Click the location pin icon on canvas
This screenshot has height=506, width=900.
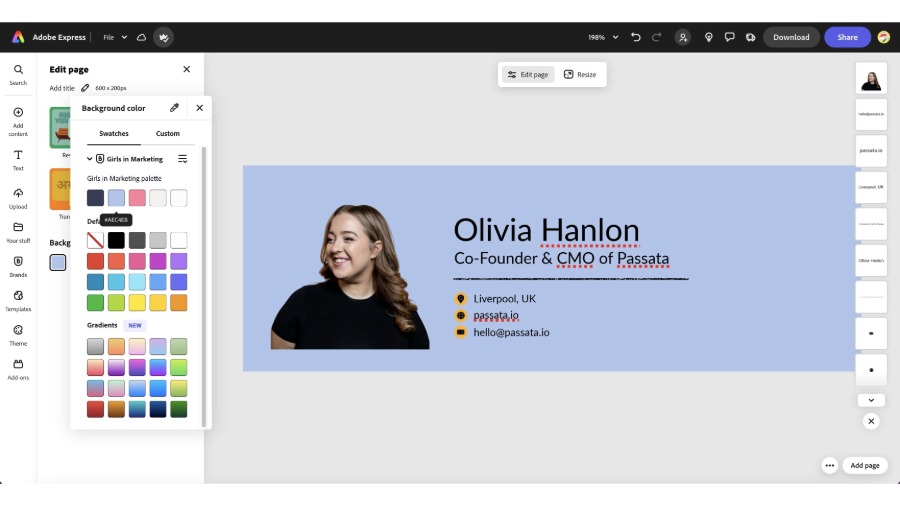click(x=460, y=299)
